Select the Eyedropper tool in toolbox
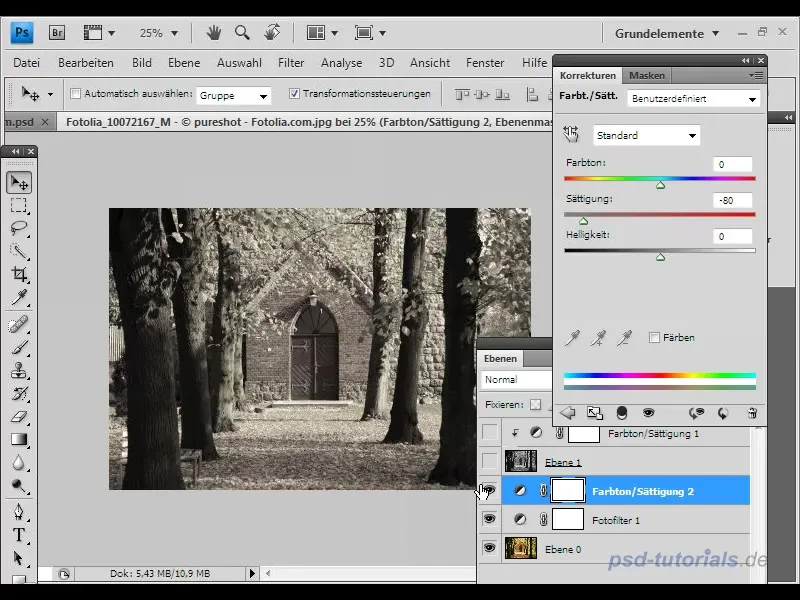This screenshot has height=600, width=800. point(19,297)
